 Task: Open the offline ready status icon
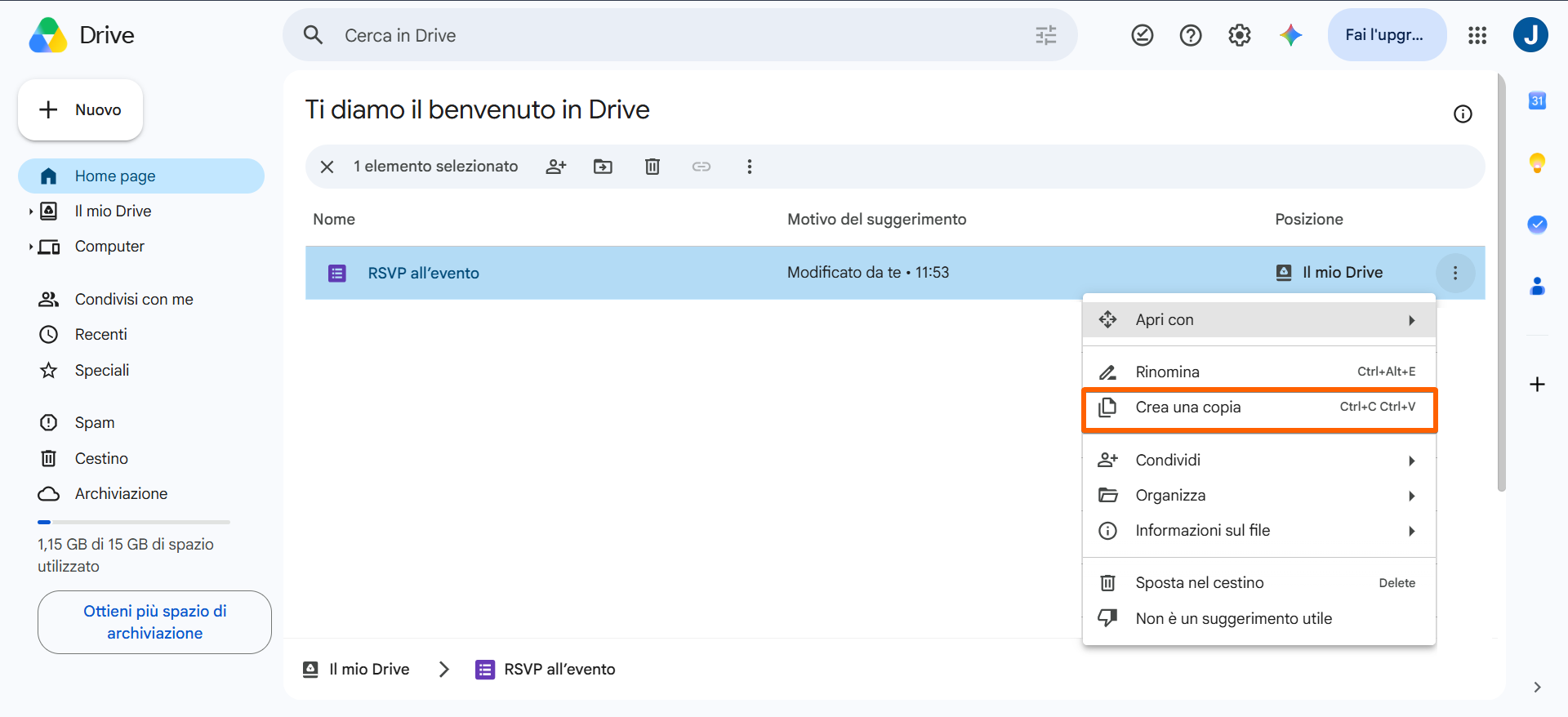(1142, 35)
